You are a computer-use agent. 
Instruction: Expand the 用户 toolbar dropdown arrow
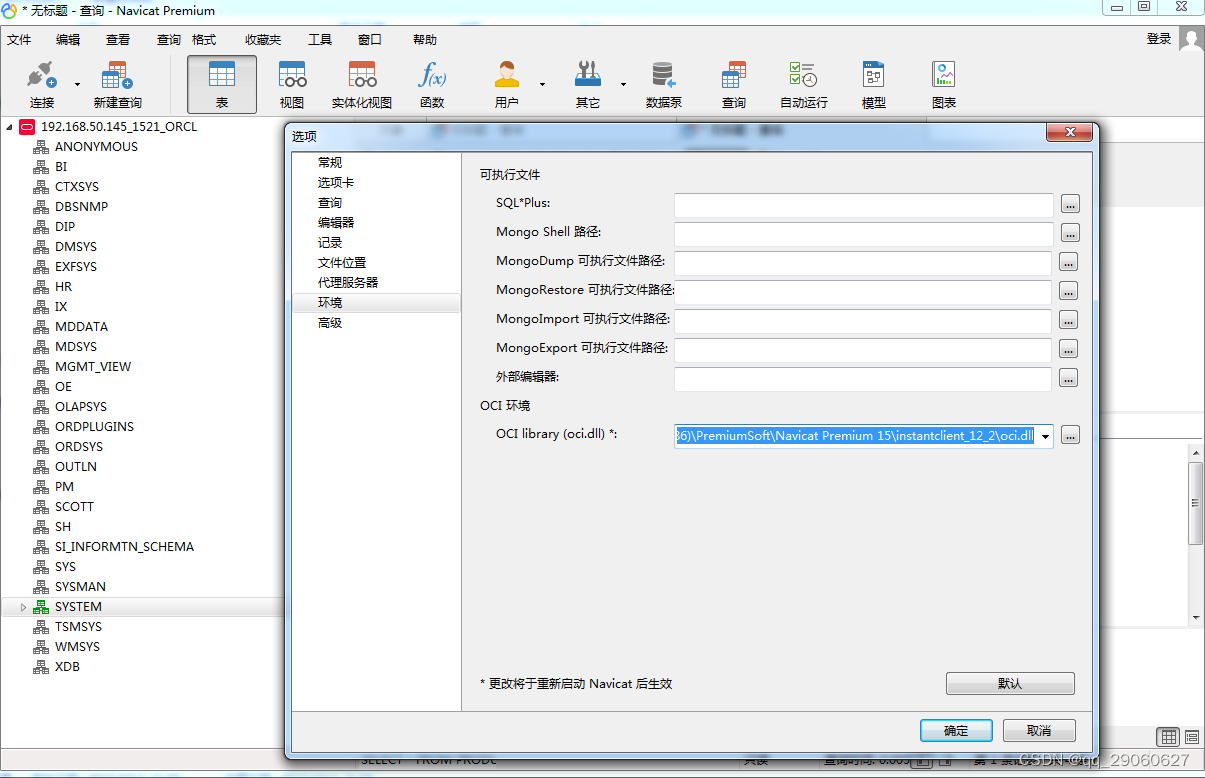542,84
